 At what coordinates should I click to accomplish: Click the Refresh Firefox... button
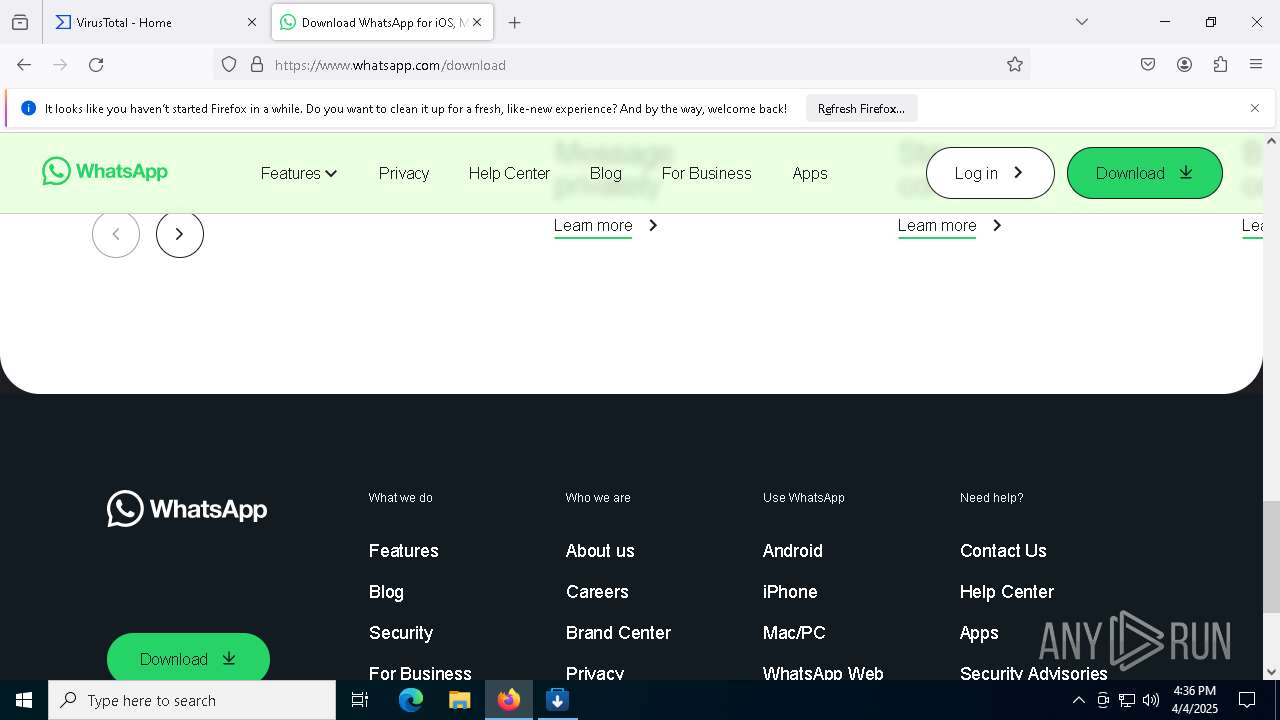pos(861,108)
